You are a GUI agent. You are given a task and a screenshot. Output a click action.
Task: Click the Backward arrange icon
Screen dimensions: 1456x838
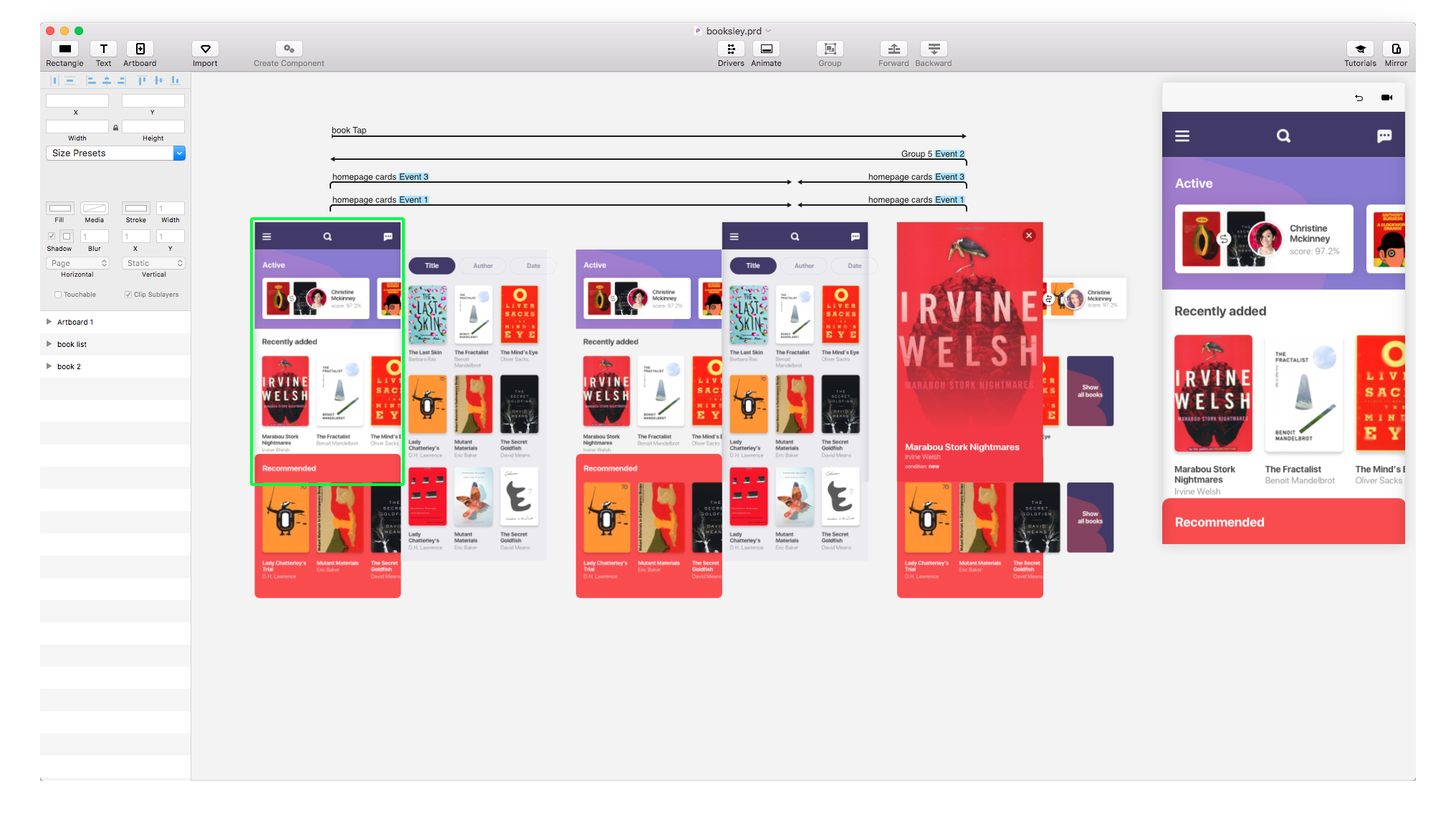(x=934, y=49)
